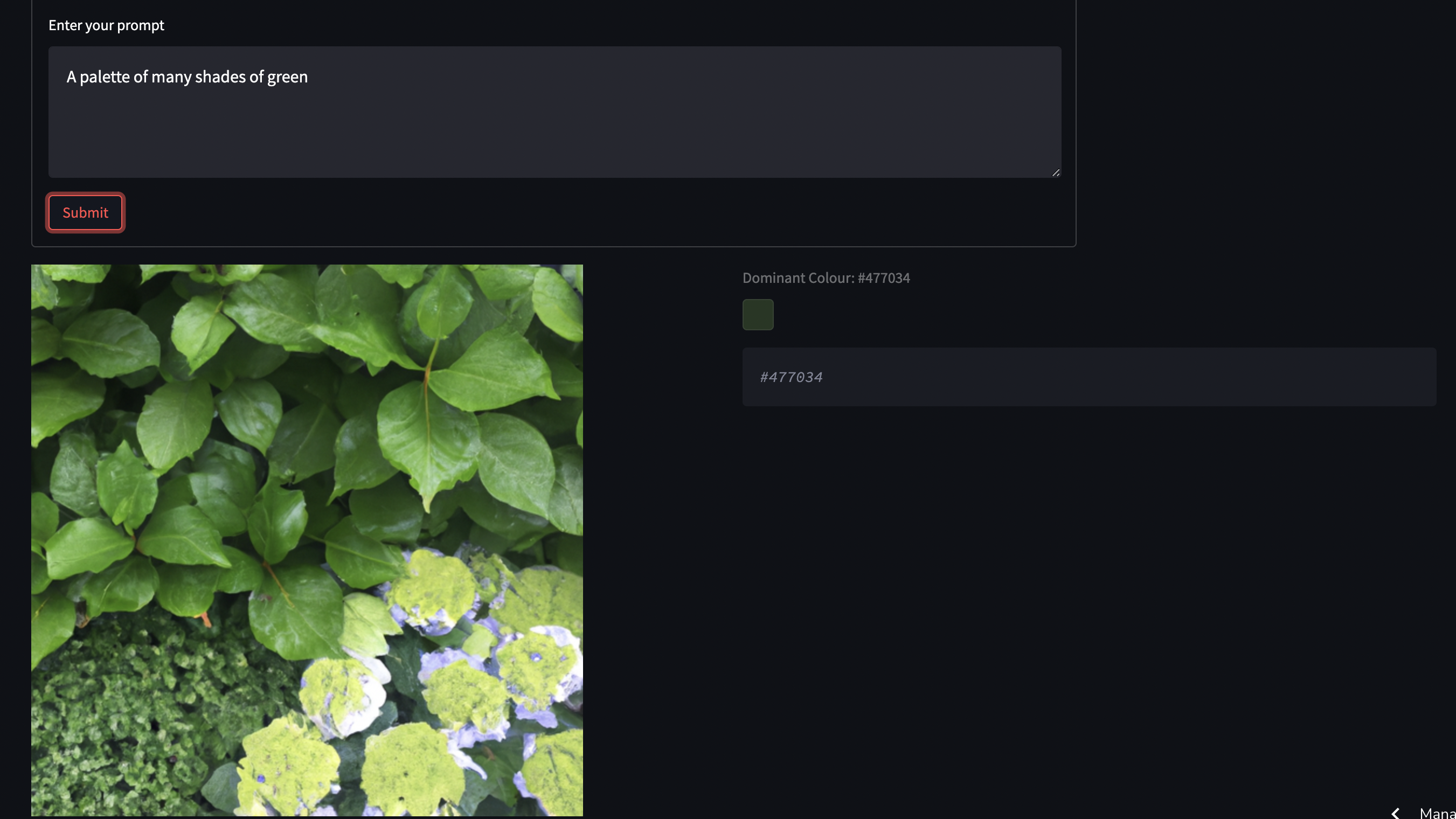Screen dimensions: 1456x819
Task: Click the Enter your prompt label
Action: tap(106, 25)
